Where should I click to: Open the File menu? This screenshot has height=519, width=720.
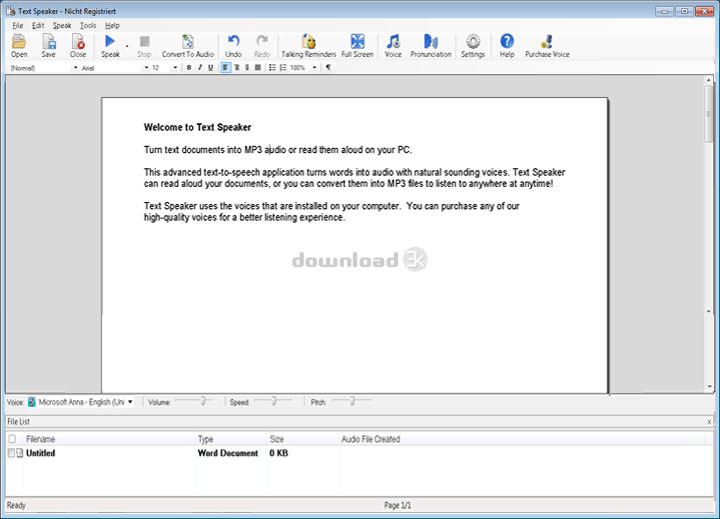tap(17, 25)
